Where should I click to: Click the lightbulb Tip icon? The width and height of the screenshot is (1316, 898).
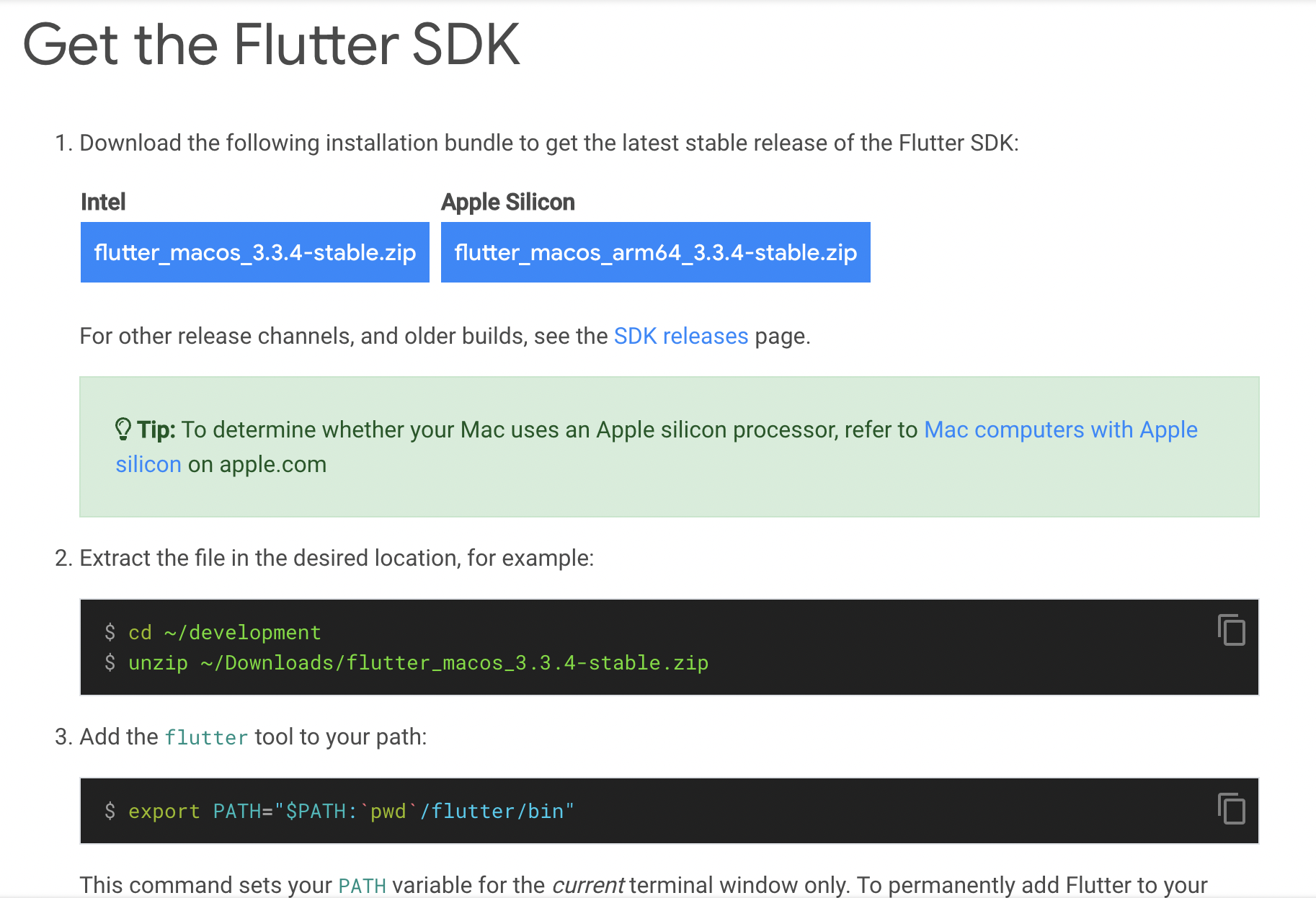[x=123, y=430]
